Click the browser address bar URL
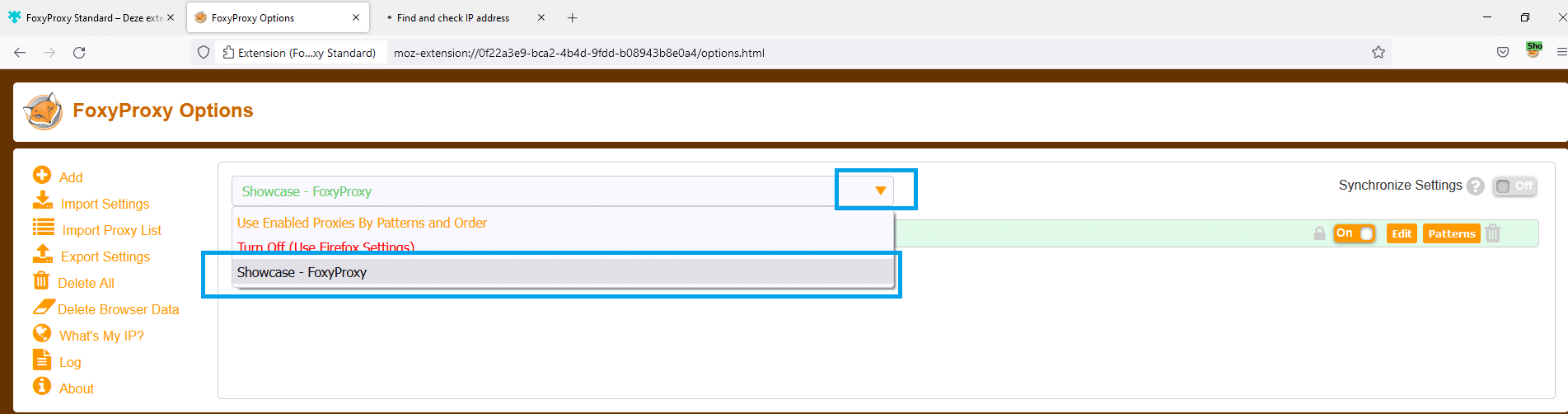 [x=578, y=53]
